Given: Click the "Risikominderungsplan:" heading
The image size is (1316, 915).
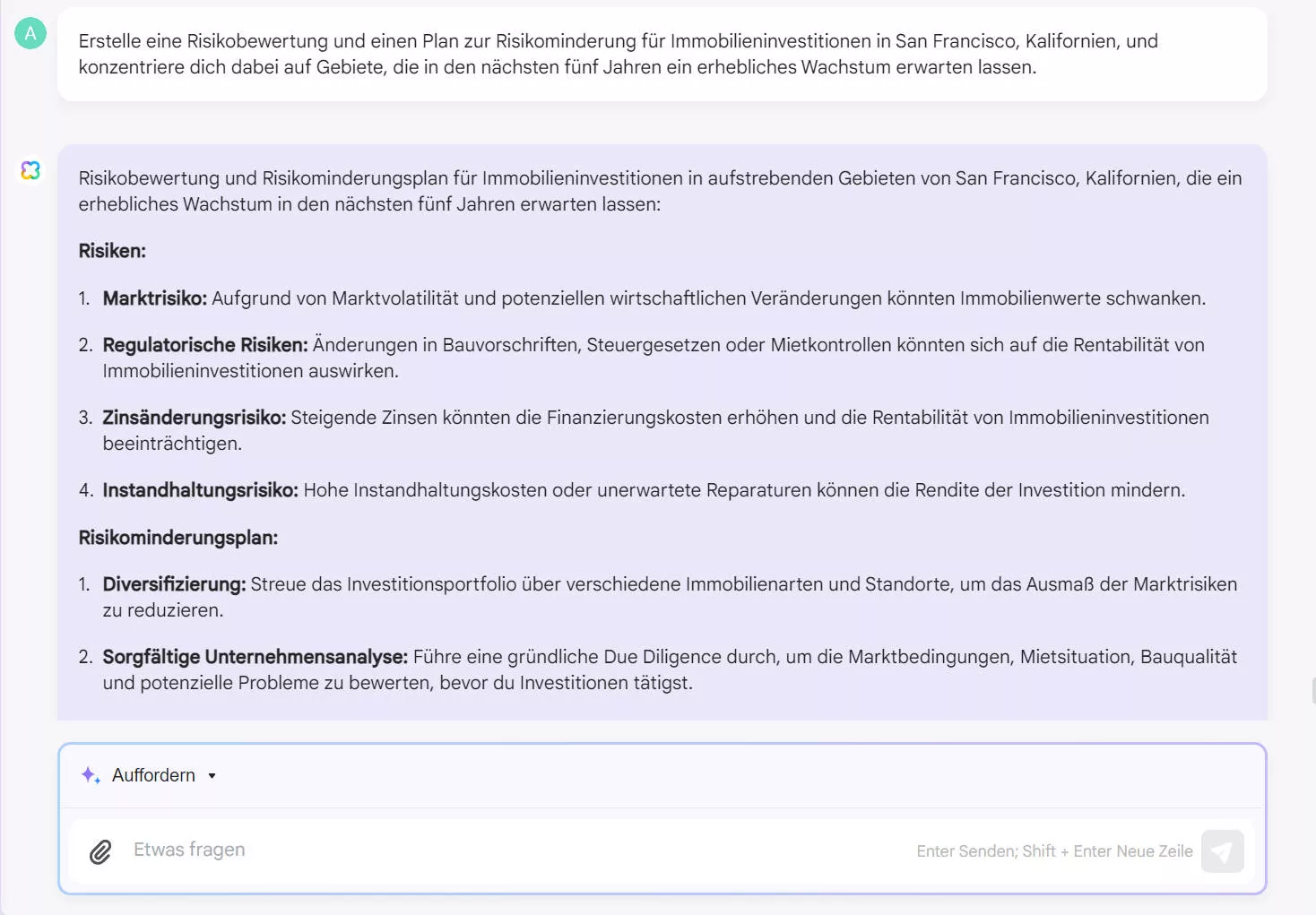Looking at the screenshot, I should [x=177, y=537].
